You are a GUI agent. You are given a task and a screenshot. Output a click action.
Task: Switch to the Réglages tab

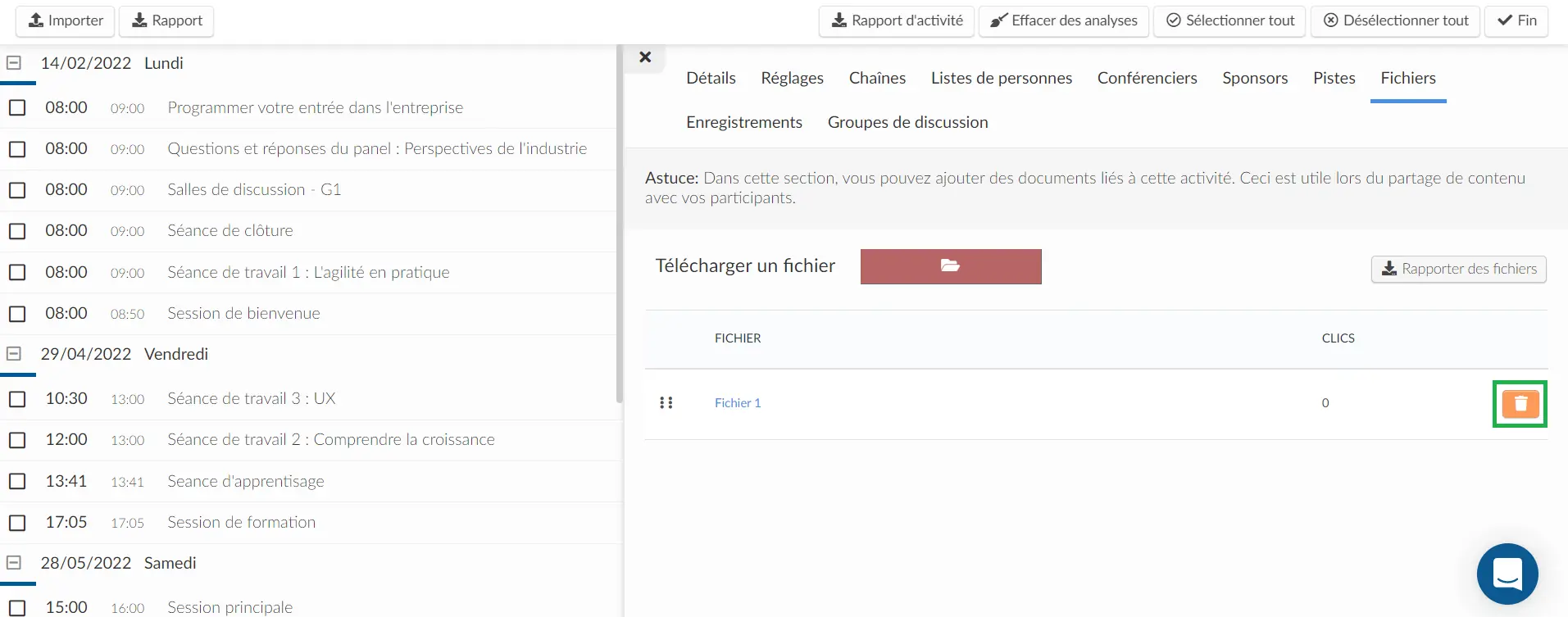(792, 78)
